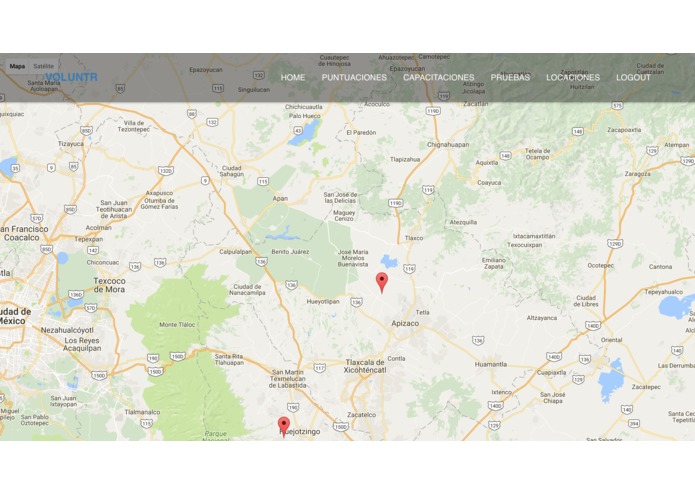This screenshot has width=695, height=494.
Task: Click the Ciudad Sahagún label
Action: point(232,171)
